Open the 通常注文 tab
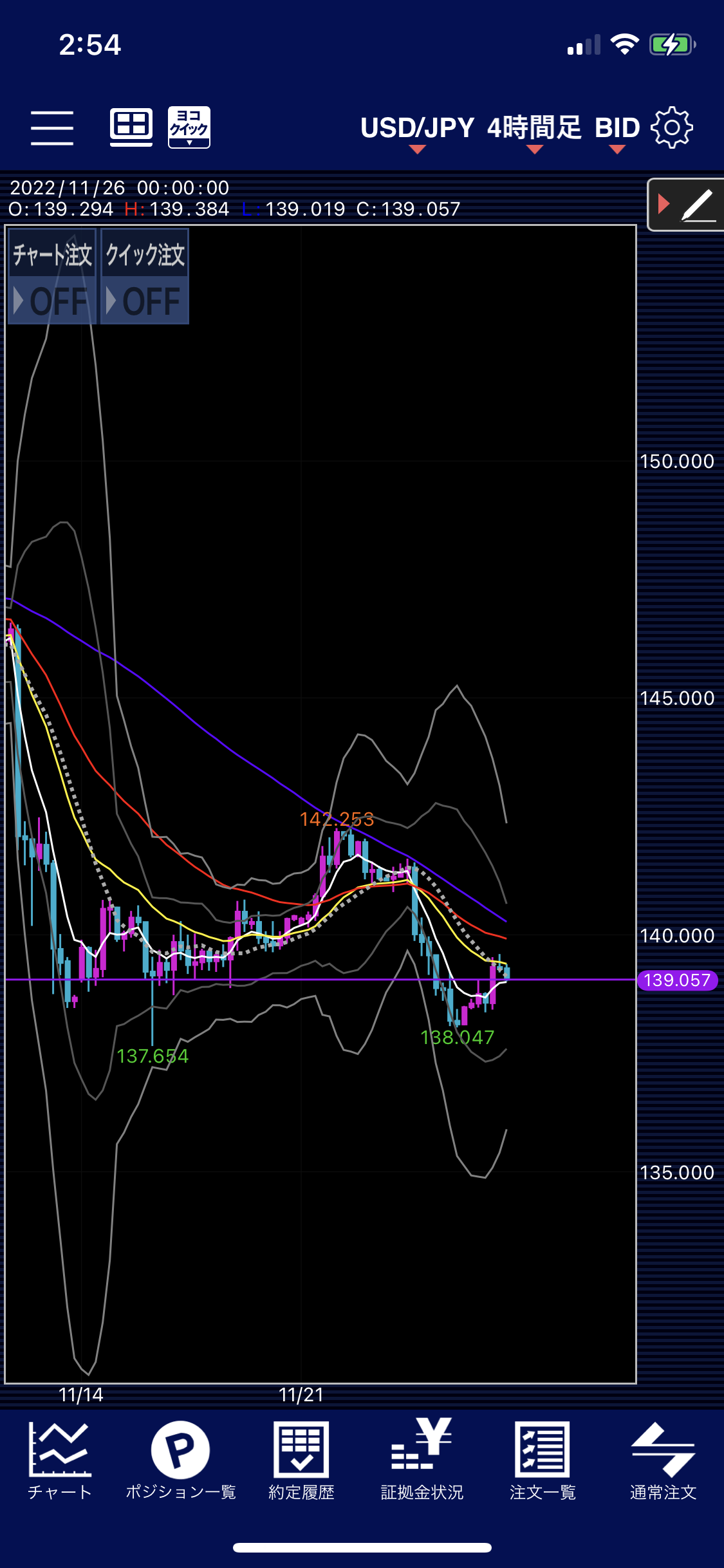This screenshot has height=1568, width=724. pos(663,1461)
